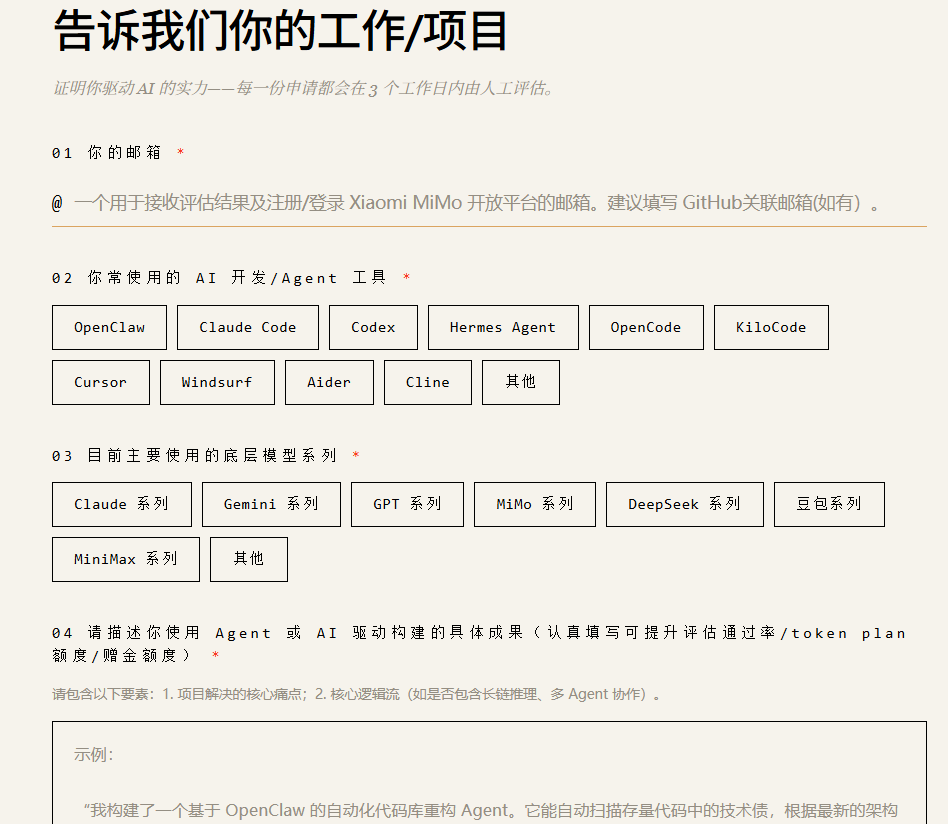948x824 pixels.
Task: Click the project description text area
Action: [489, 773]
